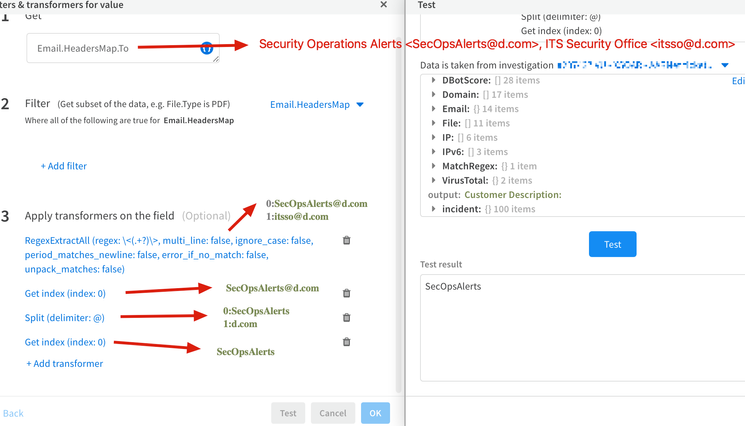Viewport: 745px width, 426px height.
Task: Expand the Domain tree node
Action: [433, 95]
